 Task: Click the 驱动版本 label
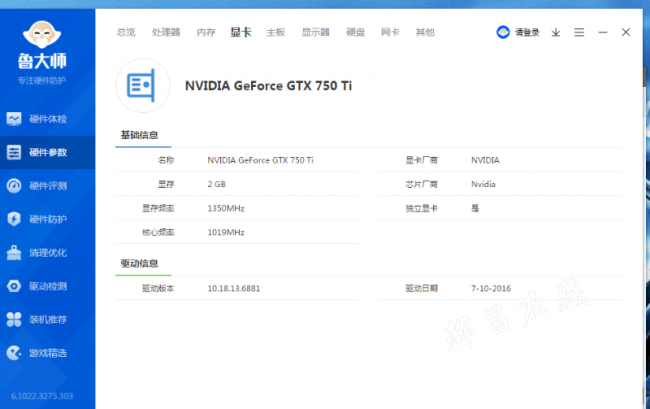(158, 288)
